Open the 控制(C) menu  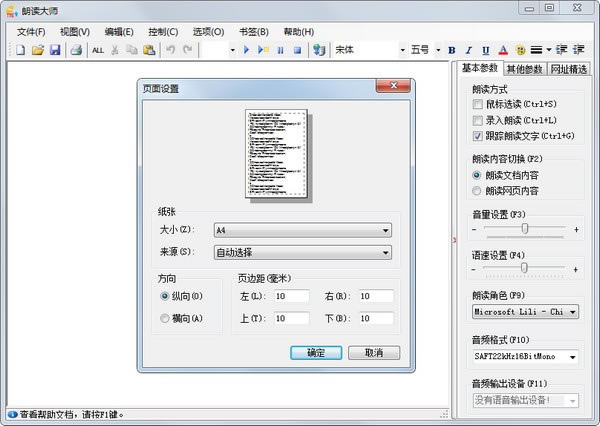click(x=163, y=32)
